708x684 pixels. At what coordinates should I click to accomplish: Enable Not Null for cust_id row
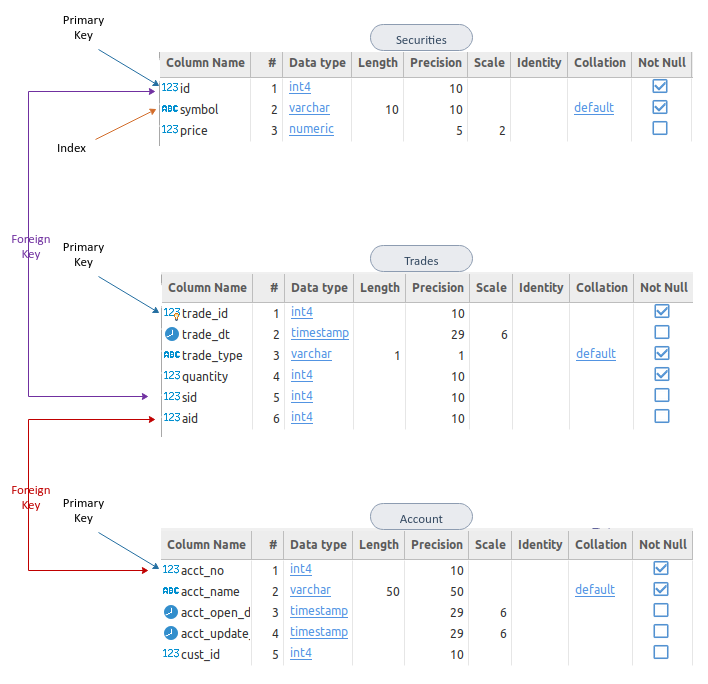[x=661, y=652]
